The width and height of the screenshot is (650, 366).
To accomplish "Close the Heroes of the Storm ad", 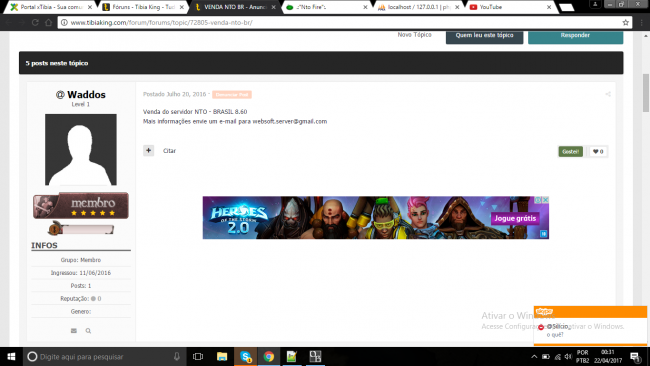I will [x=546, y=200].
